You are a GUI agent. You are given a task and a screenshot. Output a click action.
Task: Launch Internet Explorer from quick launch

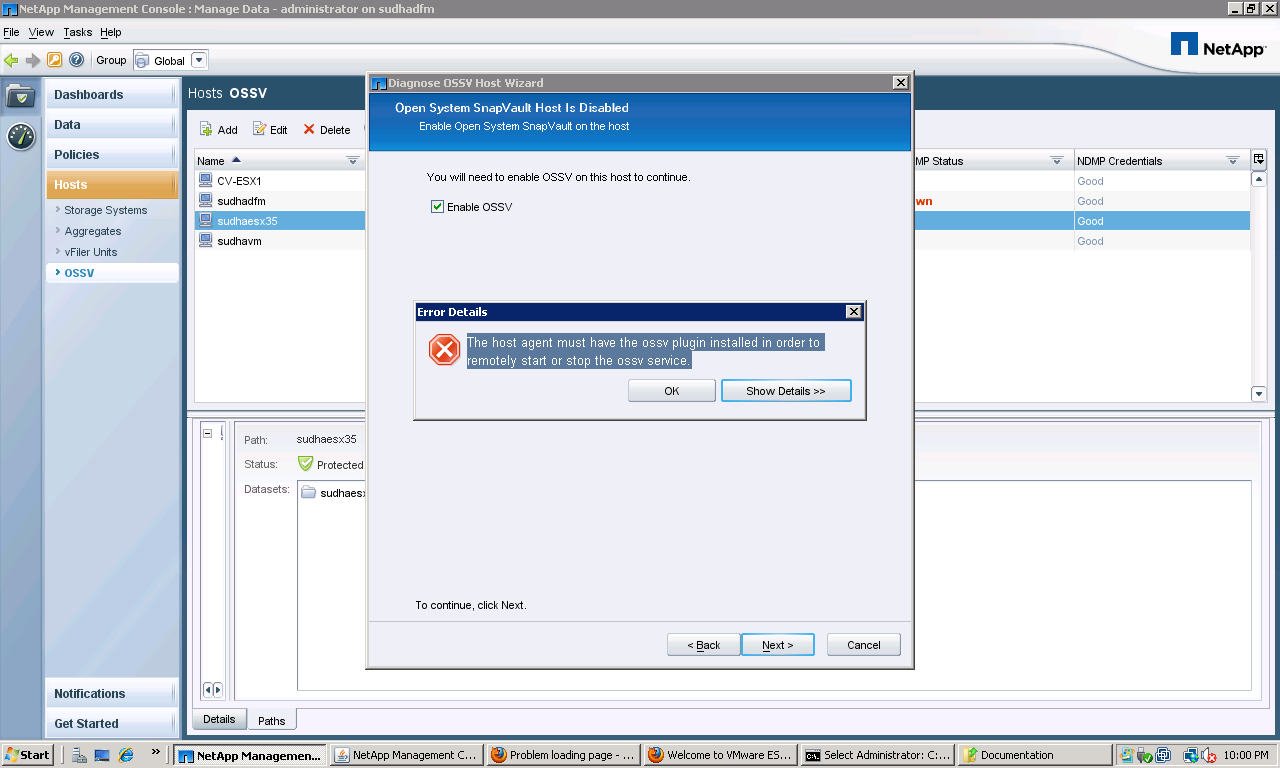click(x=126, y=755)
